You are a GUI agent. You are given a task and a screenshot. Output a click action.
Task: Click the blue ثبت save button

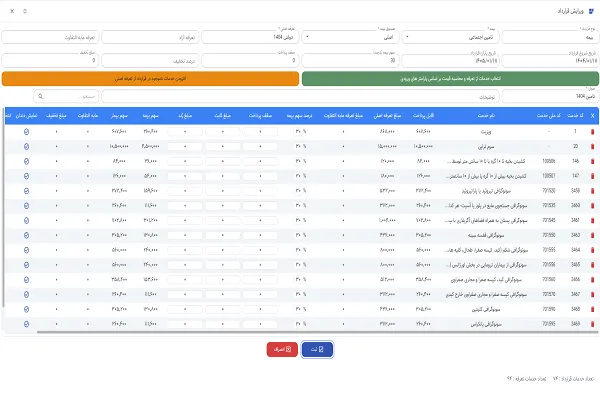click(317, 349)
